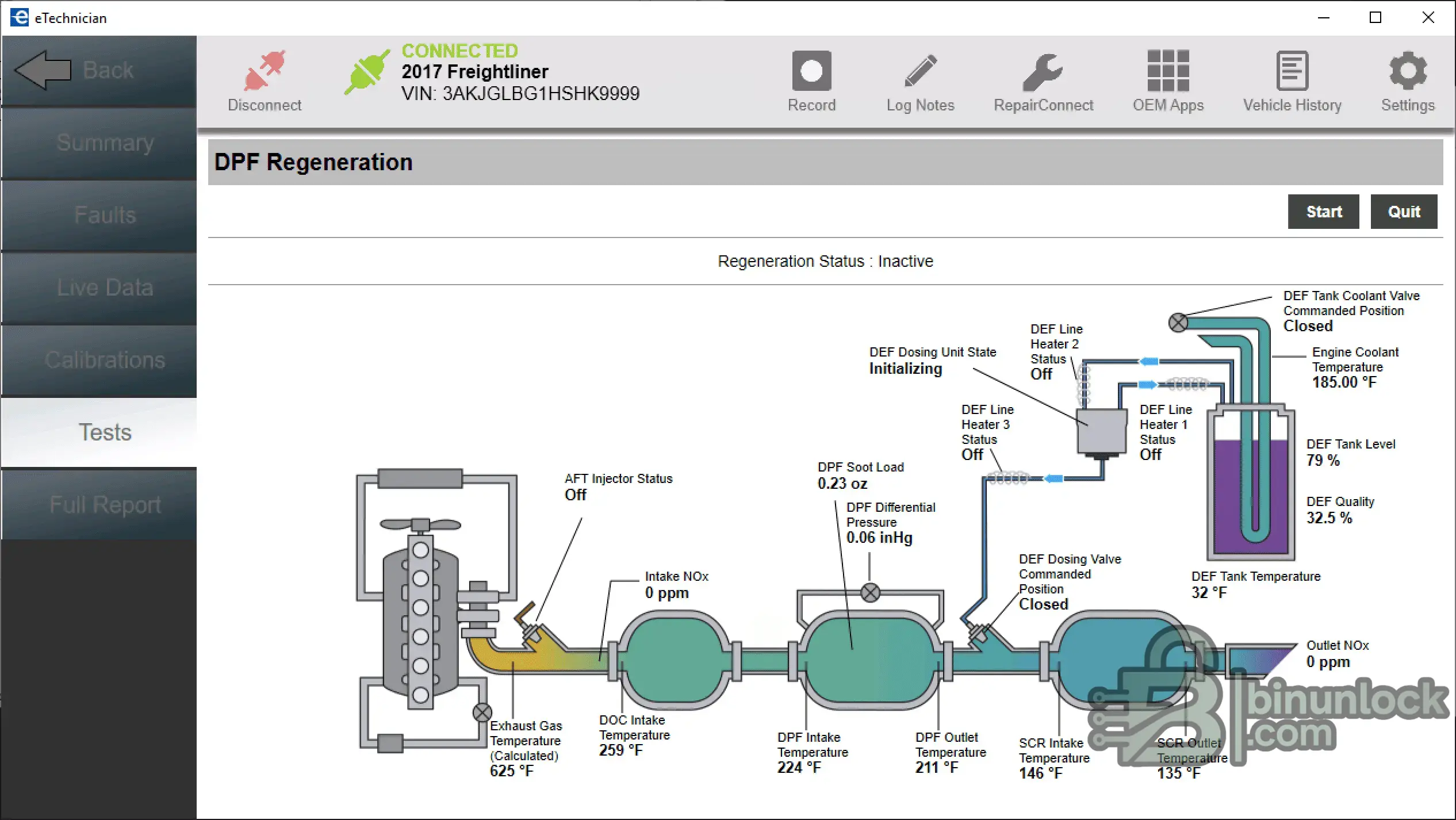Viewport: 1456px width, 820px height.
Task: Click the engine coolant loop valve symbol
Action: [482, 712]
